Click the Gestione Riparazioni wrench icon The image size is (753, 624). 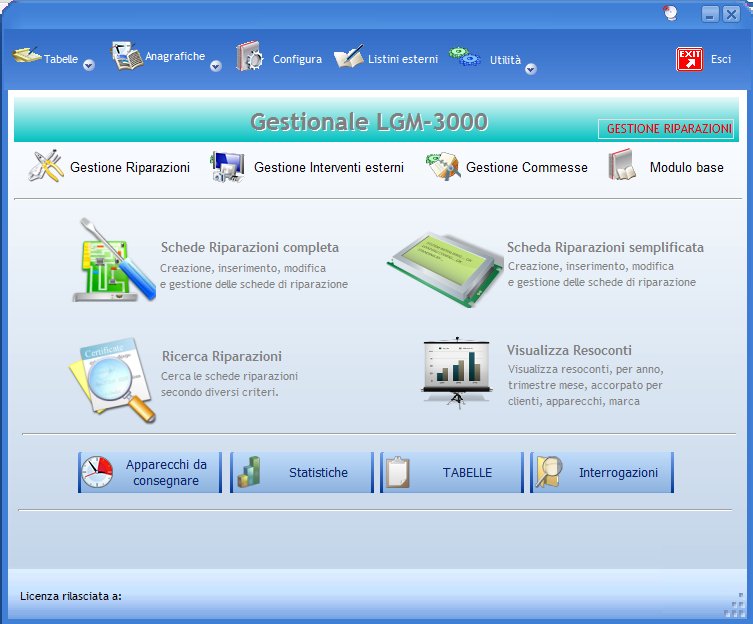click(46, 167)
